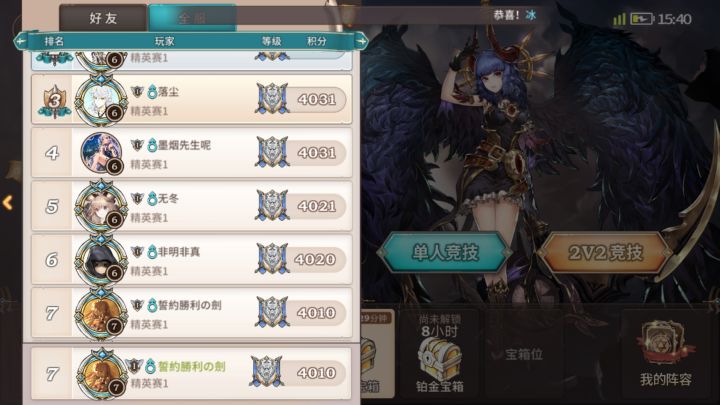The width and height of the screenshot is (720, 405).
Task: Select the rank 3 medal badge
Action: 54,101
